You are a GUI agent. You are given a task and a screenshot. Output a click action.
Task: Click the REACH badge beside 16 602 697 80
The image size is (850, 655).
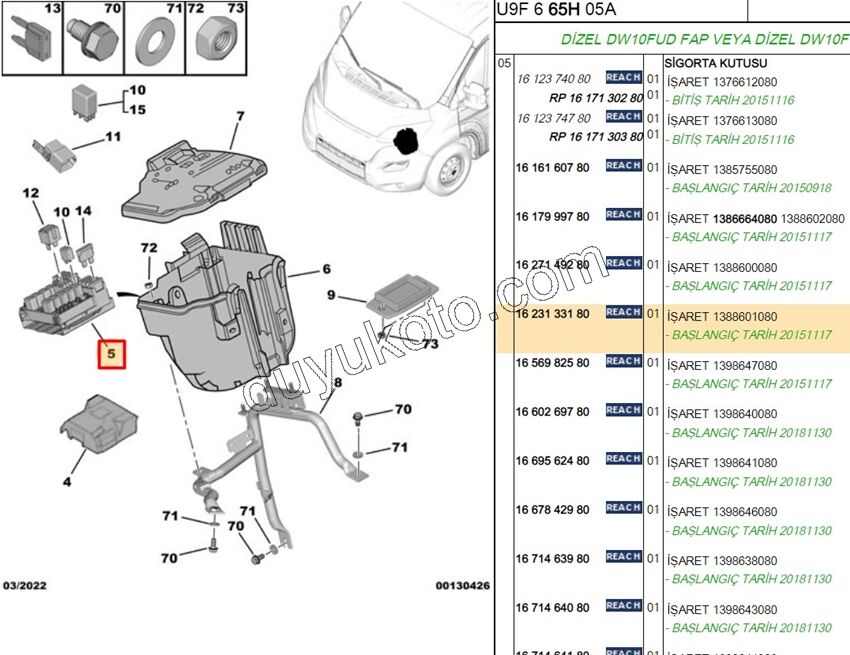[x=625, y=411]
